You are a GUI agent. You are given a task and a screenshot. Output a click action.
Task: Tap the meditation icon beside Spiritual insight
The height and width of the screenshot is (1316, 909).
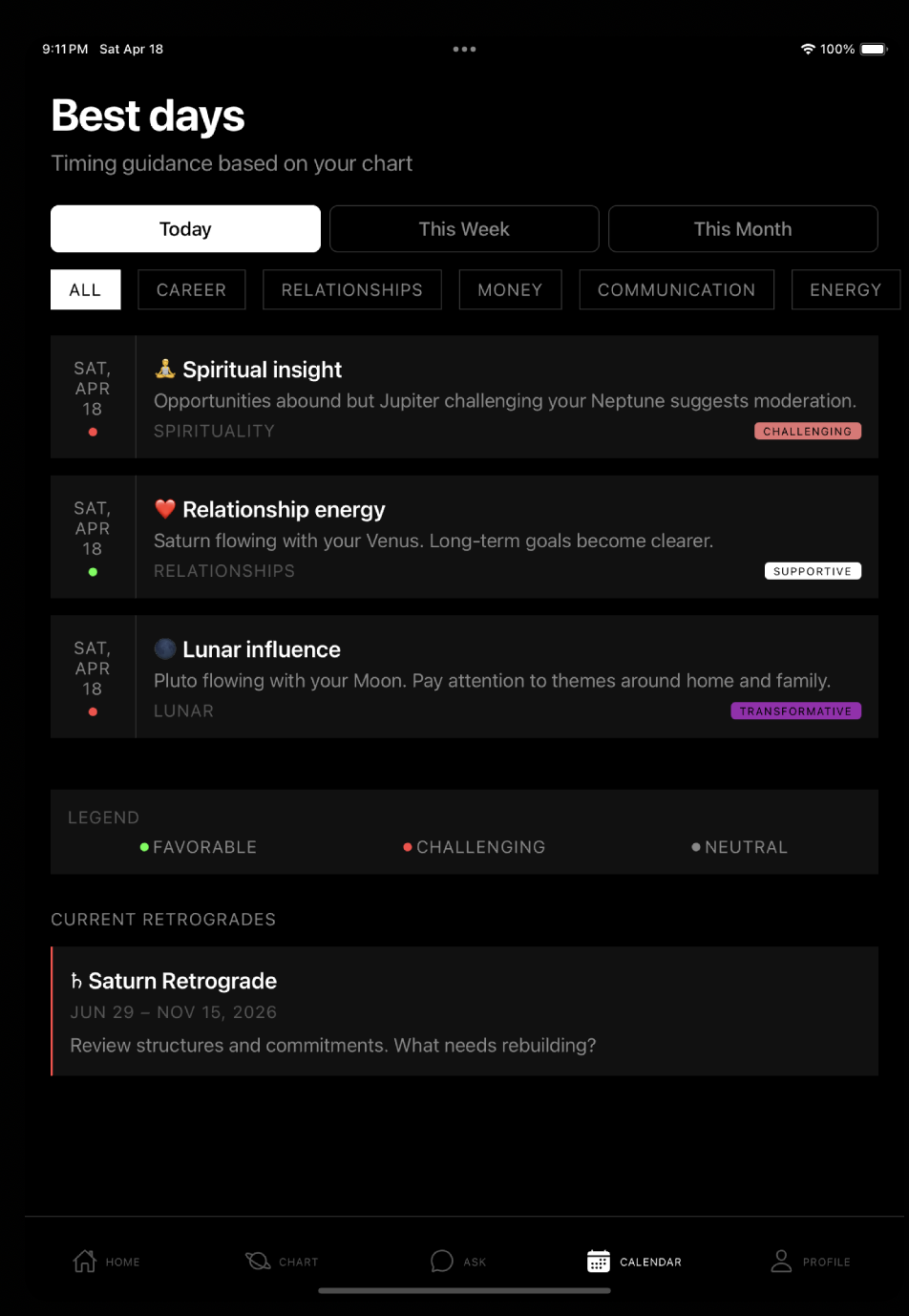(x=165, y=369)
